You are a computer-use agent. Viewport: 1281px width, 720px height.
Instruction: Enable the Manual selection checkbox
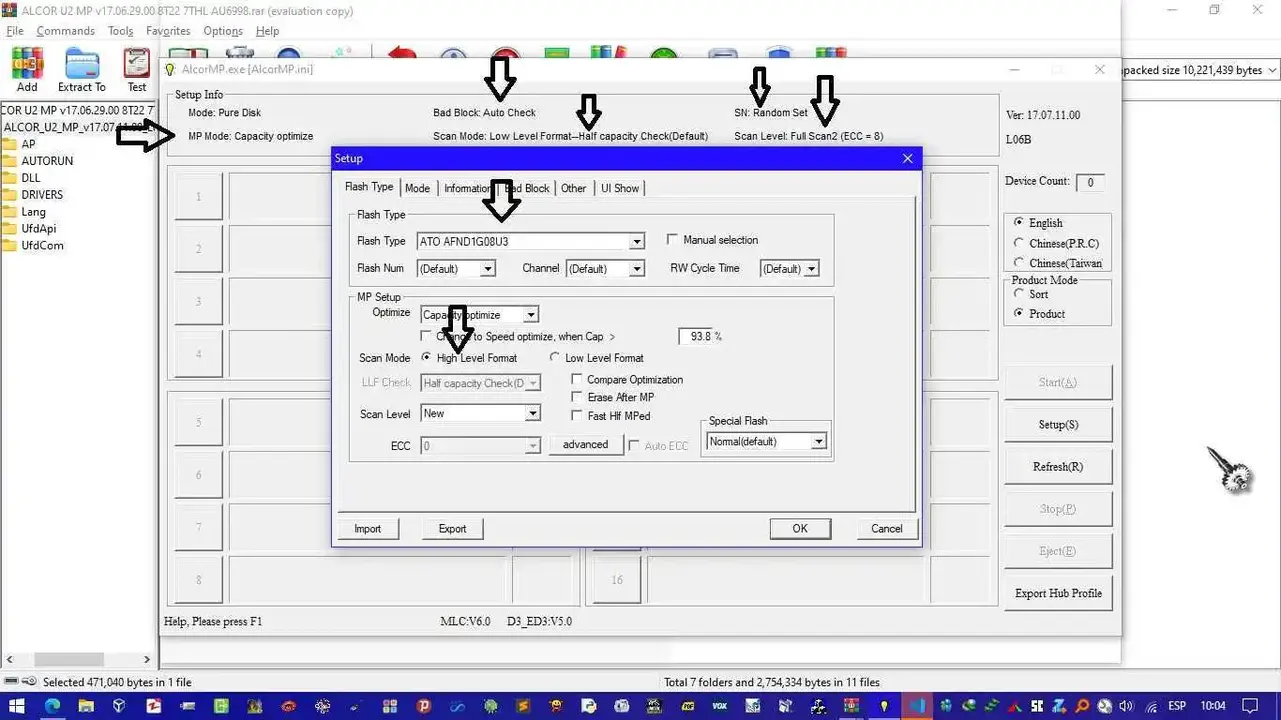pyautogui.click(x=673, y=240)
